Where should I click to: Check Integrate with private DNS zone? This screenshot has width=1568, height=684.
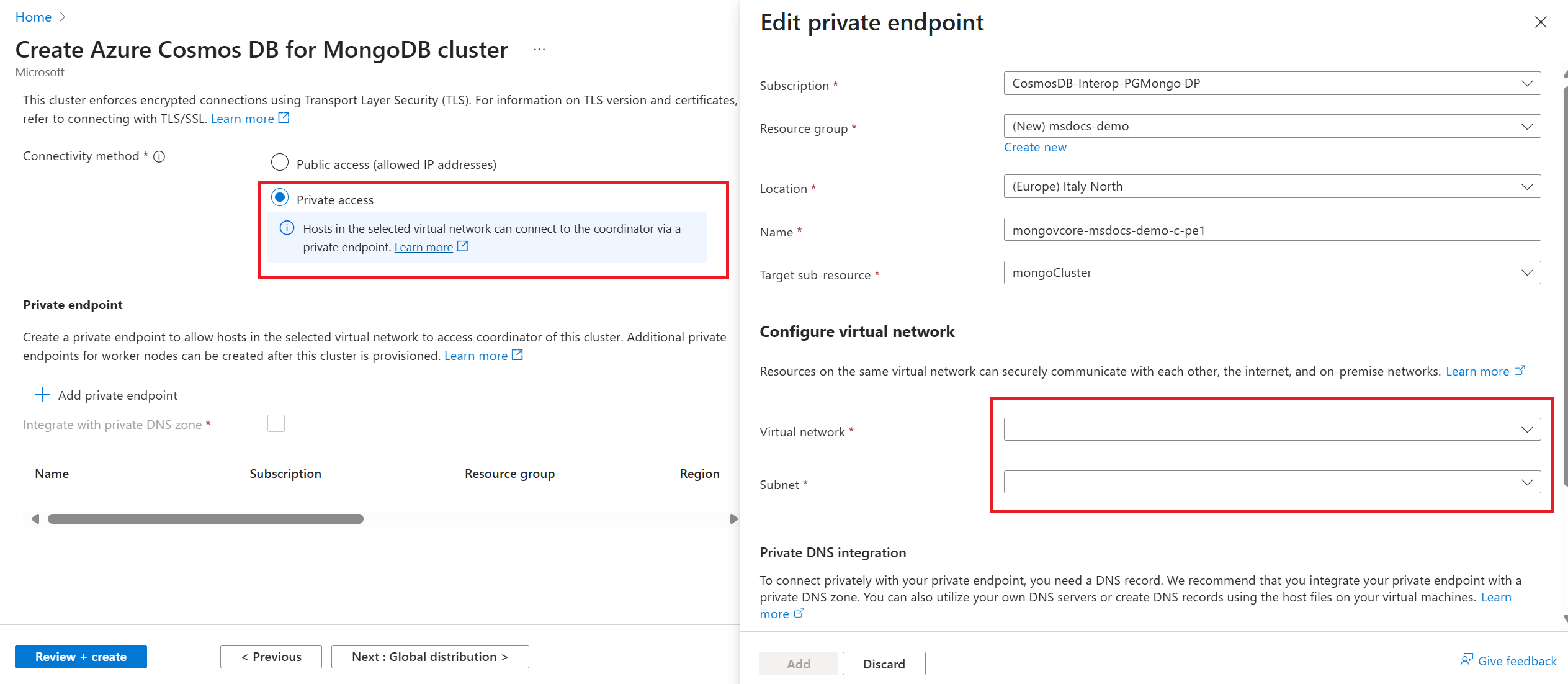click(276, 423)
